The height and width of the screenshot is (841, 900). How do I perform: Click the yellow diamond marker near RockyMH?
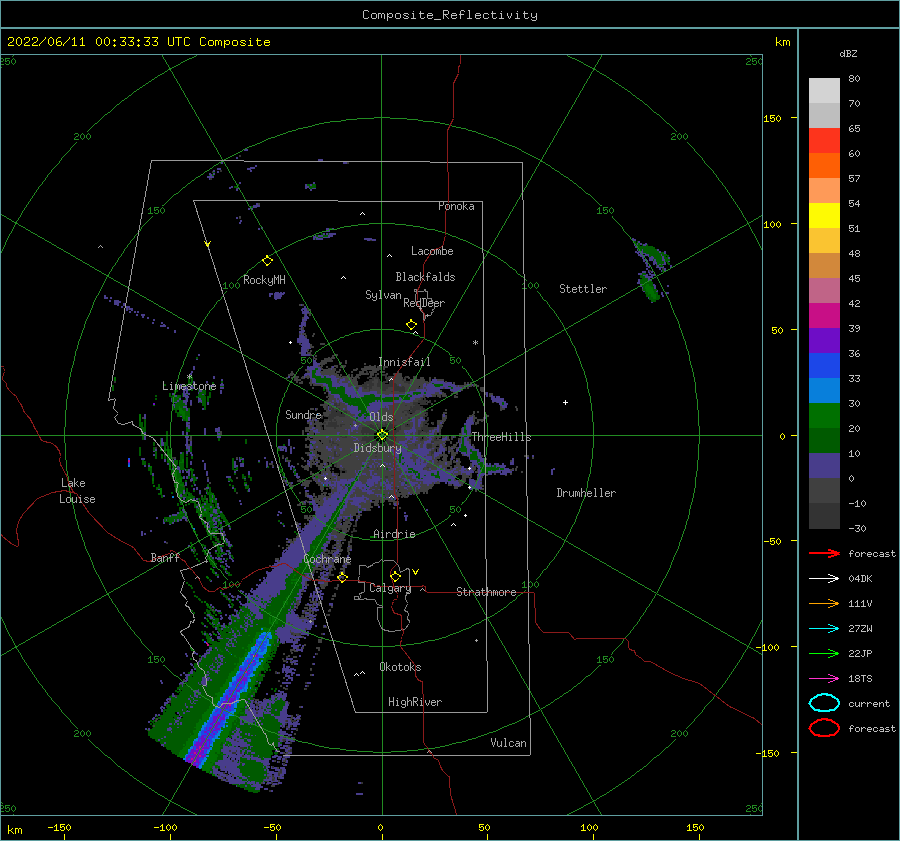[x=267, y=261]
